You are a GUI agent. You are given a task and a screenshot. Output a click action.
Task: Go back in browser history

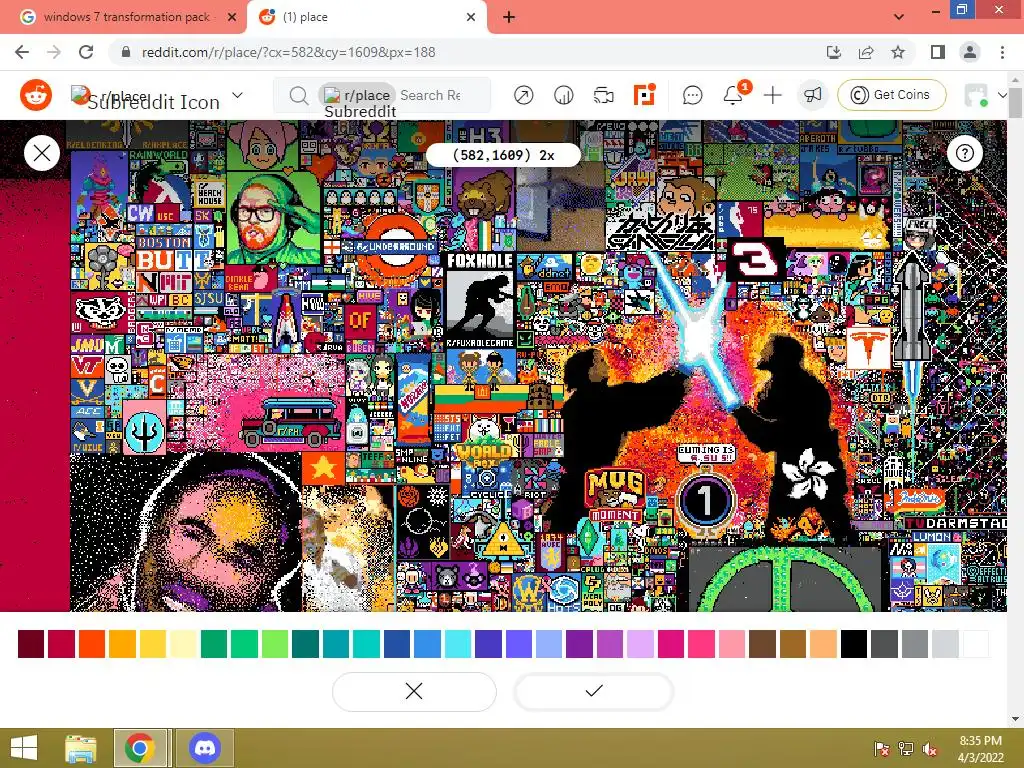[22, 52]
